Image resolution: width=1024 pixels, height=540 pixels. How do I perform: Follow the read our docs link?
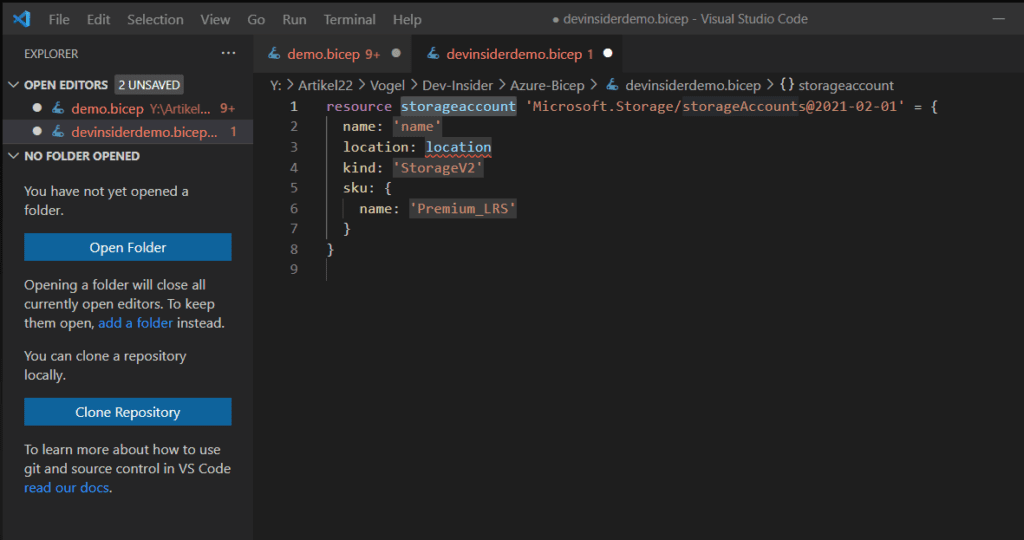[67, 487]
